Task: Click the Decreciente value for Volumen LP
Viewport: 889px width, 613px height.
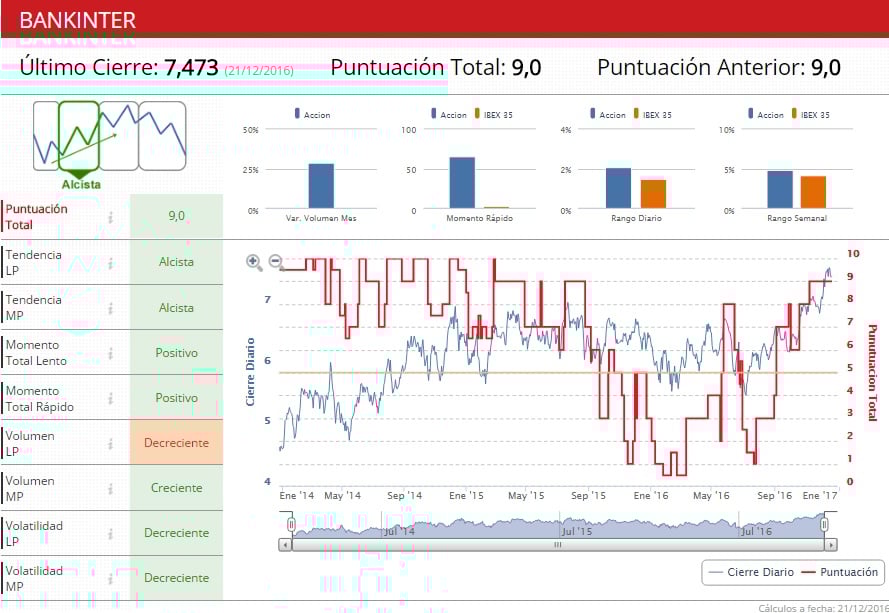Action: [176, 442]
